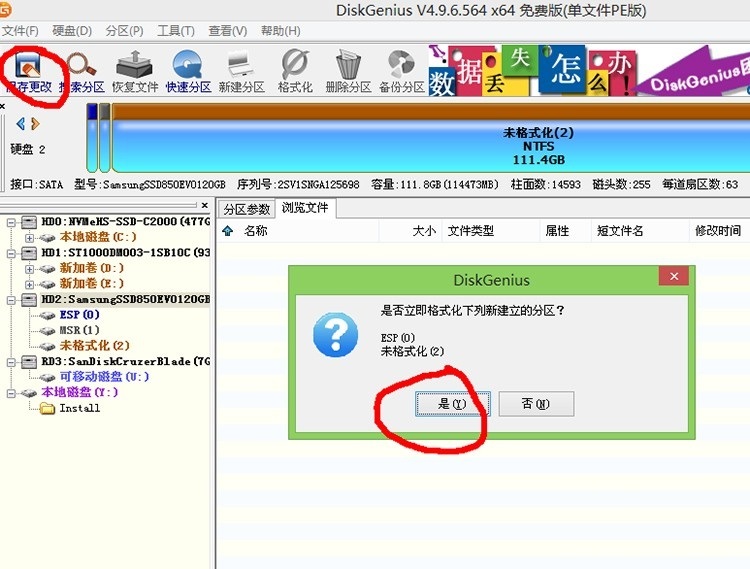This screenshot has width=750, height=569.
Task: Open the 工具(T) menu
Action: pyautogui.click(x=176, y=31)
